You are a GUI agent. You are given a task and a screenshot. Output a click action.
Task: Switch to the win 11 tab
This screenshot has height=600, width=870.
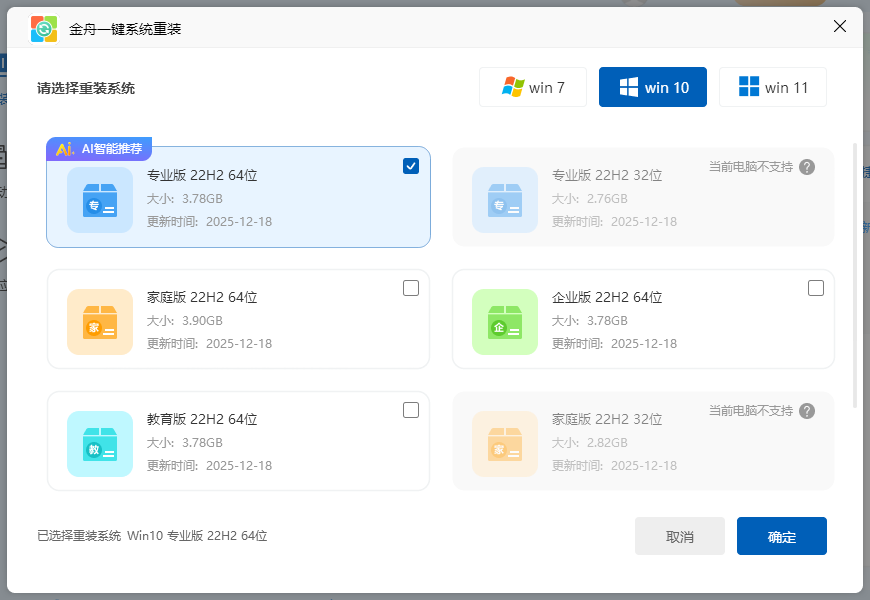(x=773, y=87)
